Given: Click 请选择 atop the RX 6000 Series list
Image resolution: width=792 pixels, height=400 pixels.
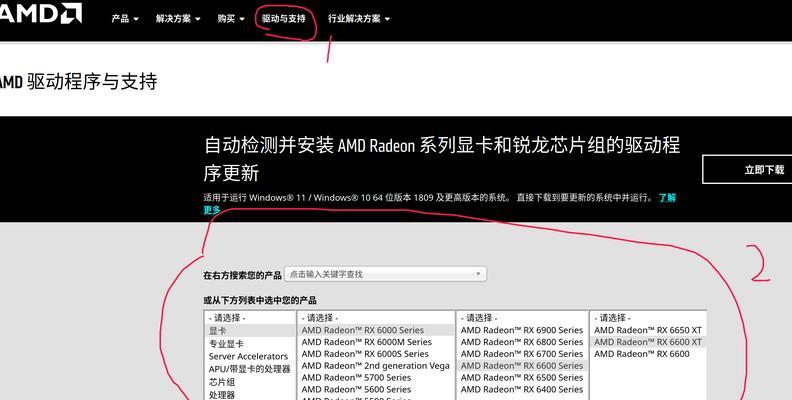Looking at the screenshot, I should pyautogui.click(x=376, y=318).
